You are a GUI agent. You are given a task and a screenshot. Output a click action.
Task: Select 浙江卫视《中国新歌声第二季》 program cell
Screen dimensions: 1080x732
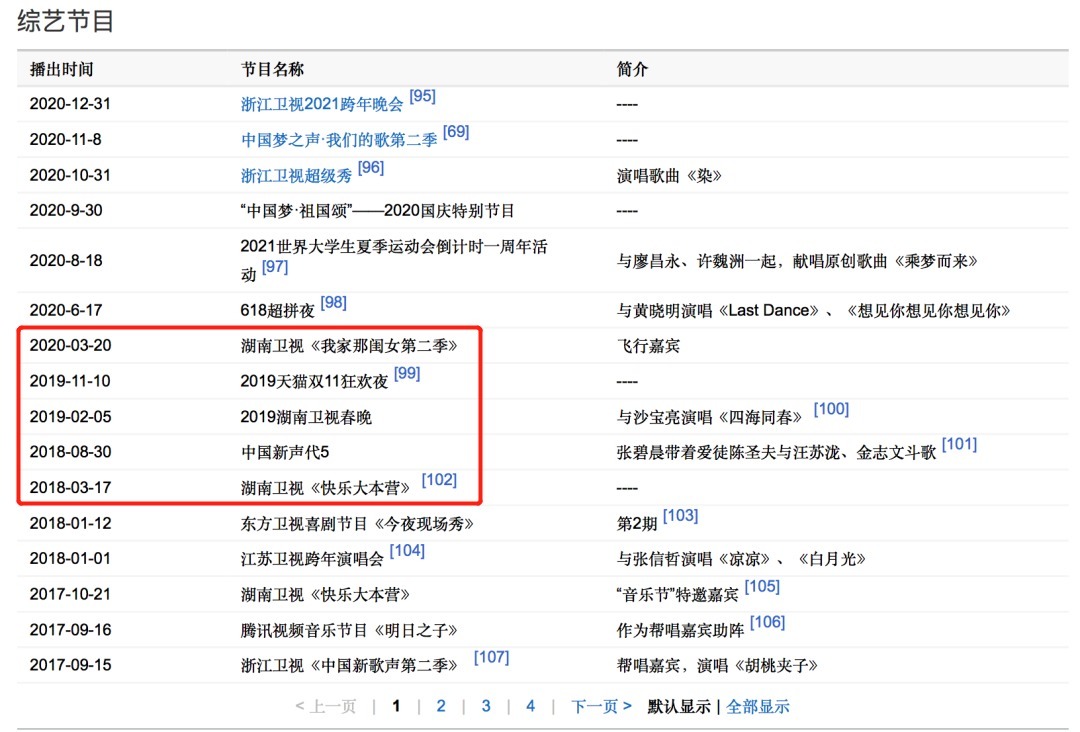point(349,665)
